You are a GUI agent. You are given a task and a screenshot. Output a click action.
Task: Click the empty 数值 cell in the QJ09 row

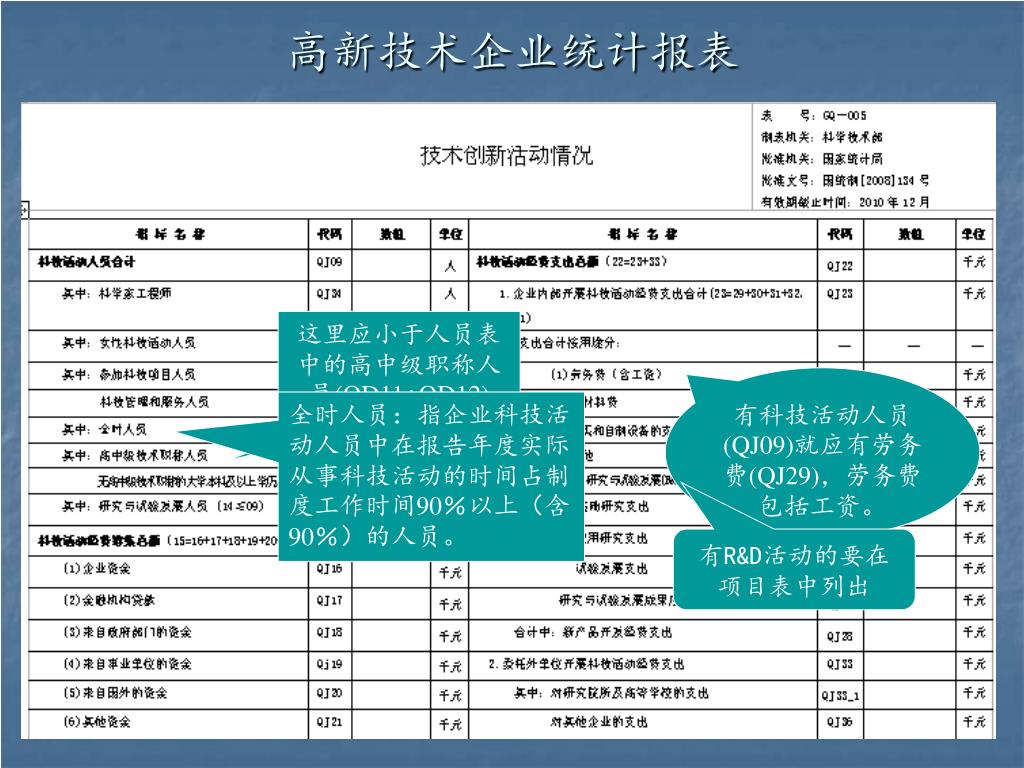[391, 265]
